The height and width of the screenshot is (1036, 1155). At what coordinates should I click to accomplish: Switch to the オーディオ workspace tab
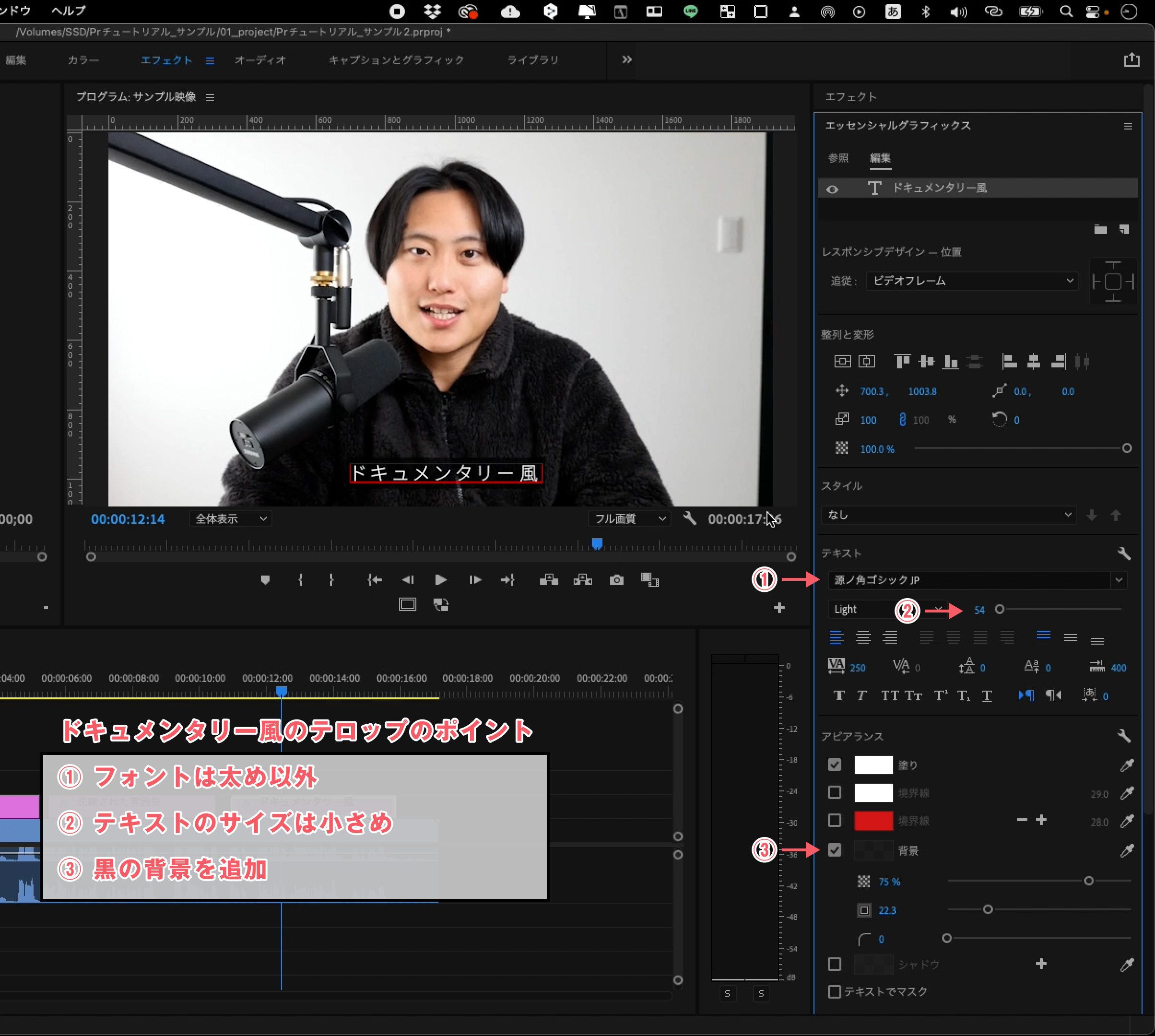click(259, 60)
